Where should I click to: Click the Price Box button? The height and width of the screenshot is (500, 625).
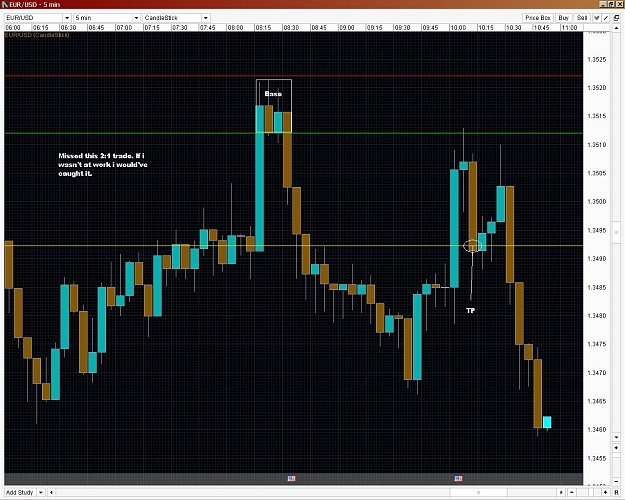538,18
